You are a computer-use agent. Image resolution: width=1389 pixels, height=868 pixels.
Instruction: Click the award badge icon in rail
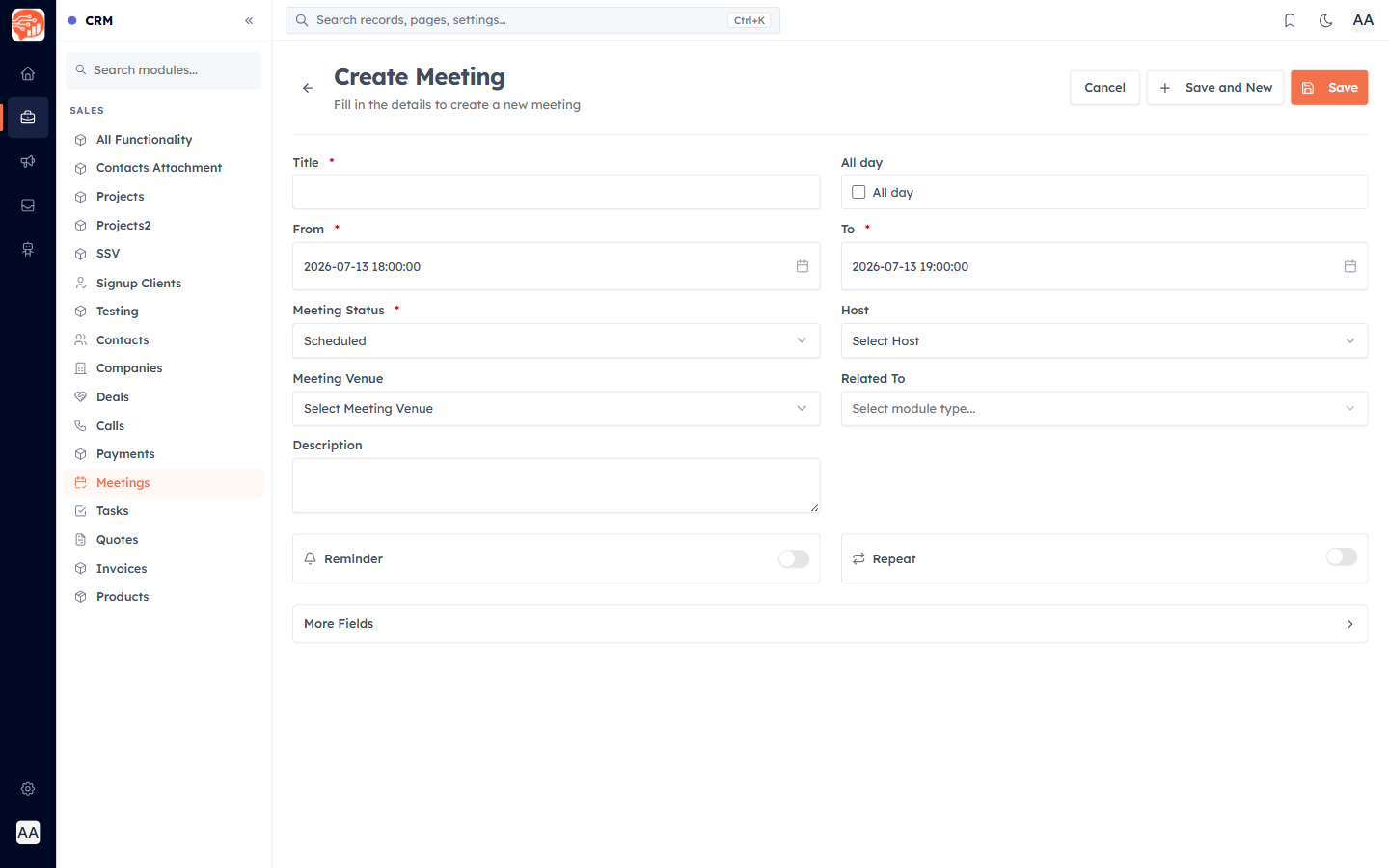[28, 249]
